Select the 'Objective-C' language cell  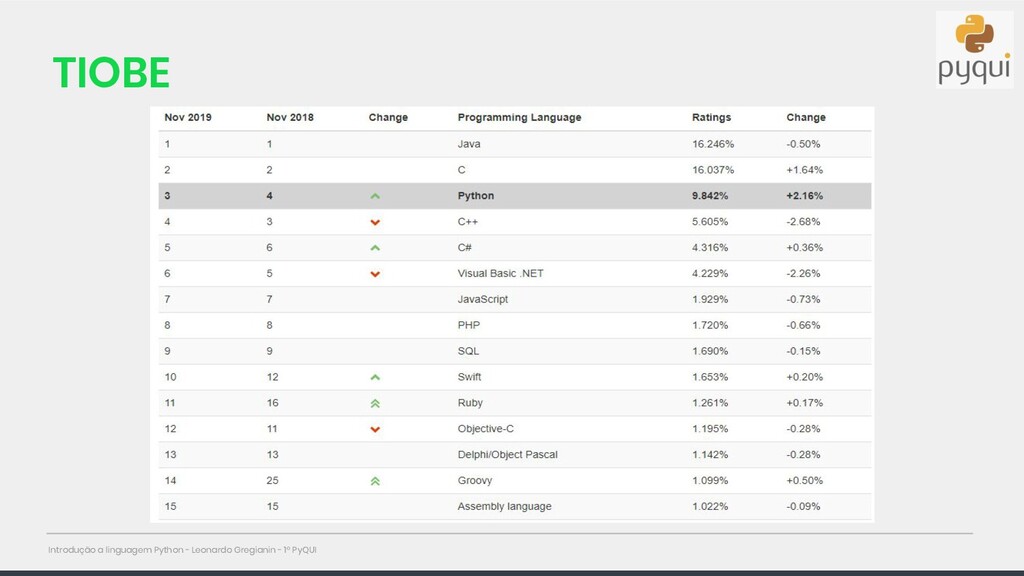point(485,428)
